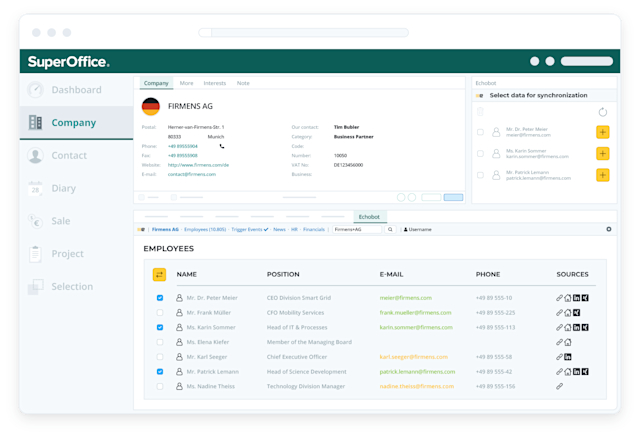The image size is (640, 438).
Task: Click link source icon for Nadine Theiss
Action: click(x=560, y=386)
